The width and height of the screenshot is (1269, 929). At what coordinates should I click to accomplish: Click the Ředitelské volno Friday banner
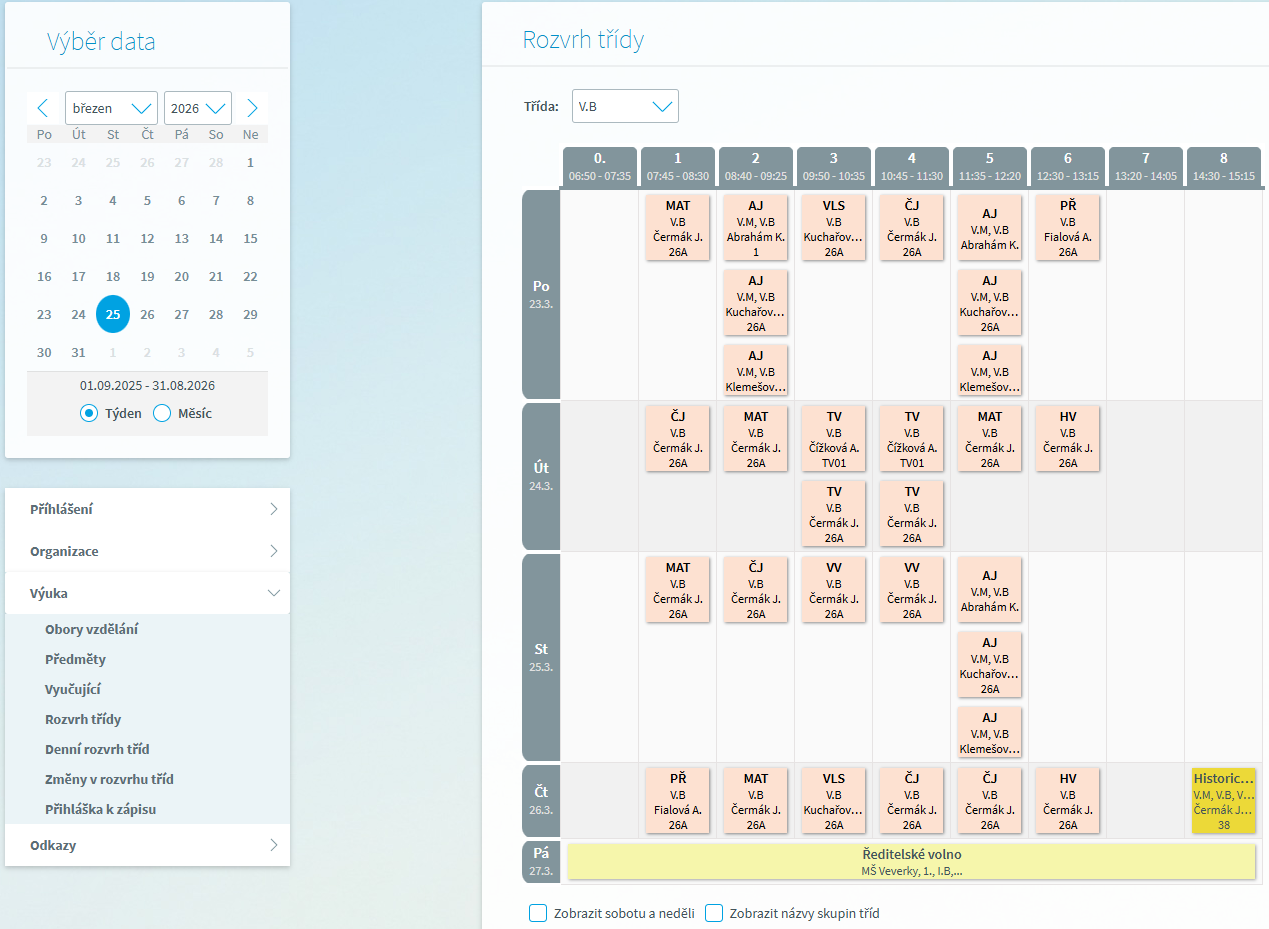tap(911, 862)
